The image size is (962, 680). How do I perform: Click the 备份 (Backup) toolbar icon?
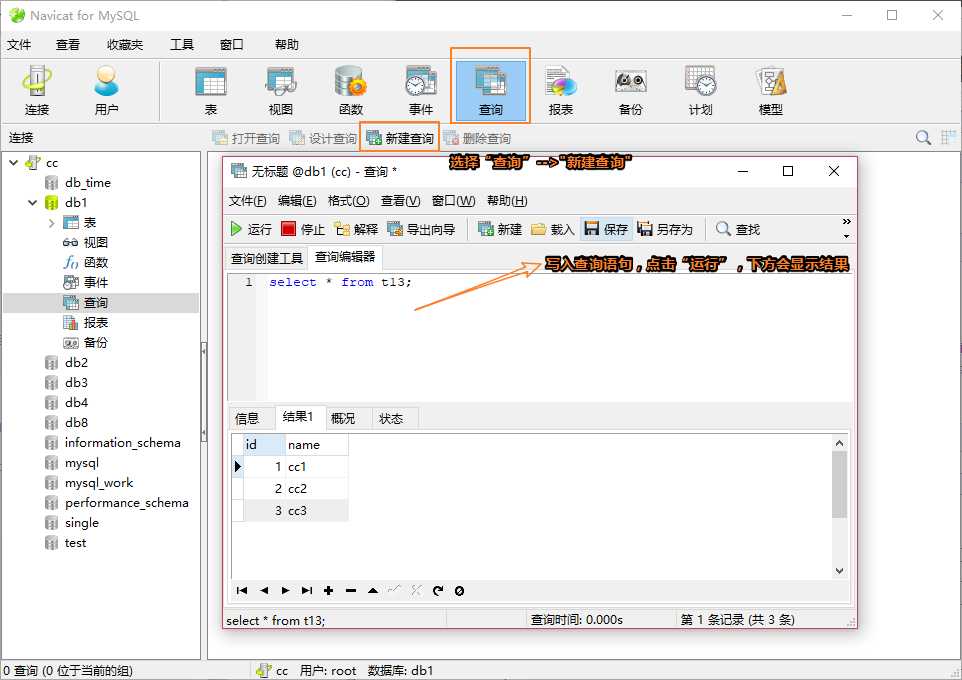631,91
